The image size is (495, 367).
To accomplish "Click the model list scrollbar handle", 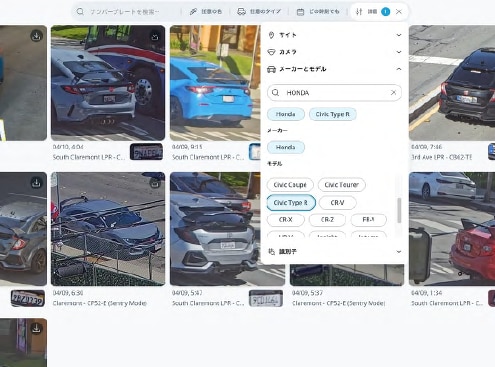I will (x=399, y=210).
